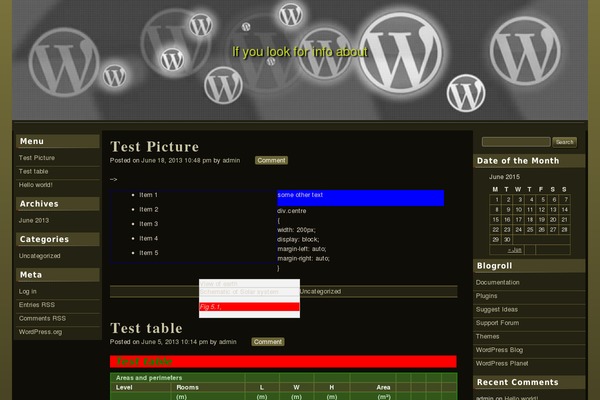This screenshot has height=400, width=600.
Task: Open the Test table post title
Action: 146,328
